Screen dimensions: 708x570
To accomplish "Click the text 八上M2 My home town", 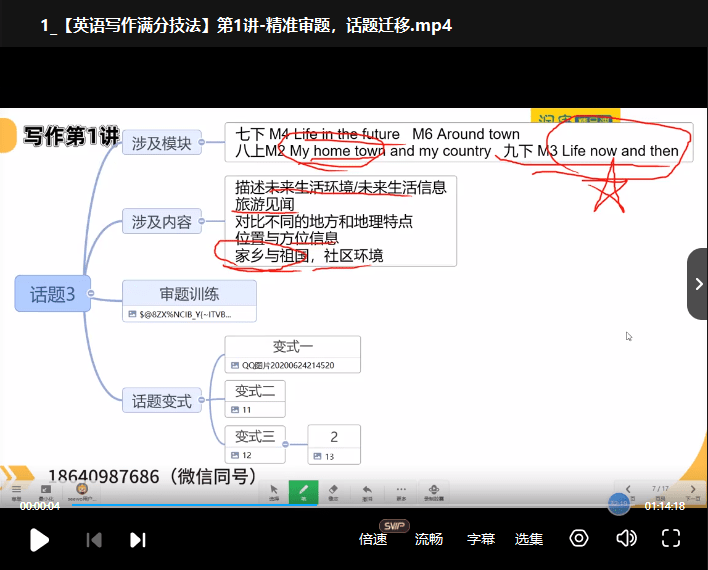I will (x=310, y=151).
